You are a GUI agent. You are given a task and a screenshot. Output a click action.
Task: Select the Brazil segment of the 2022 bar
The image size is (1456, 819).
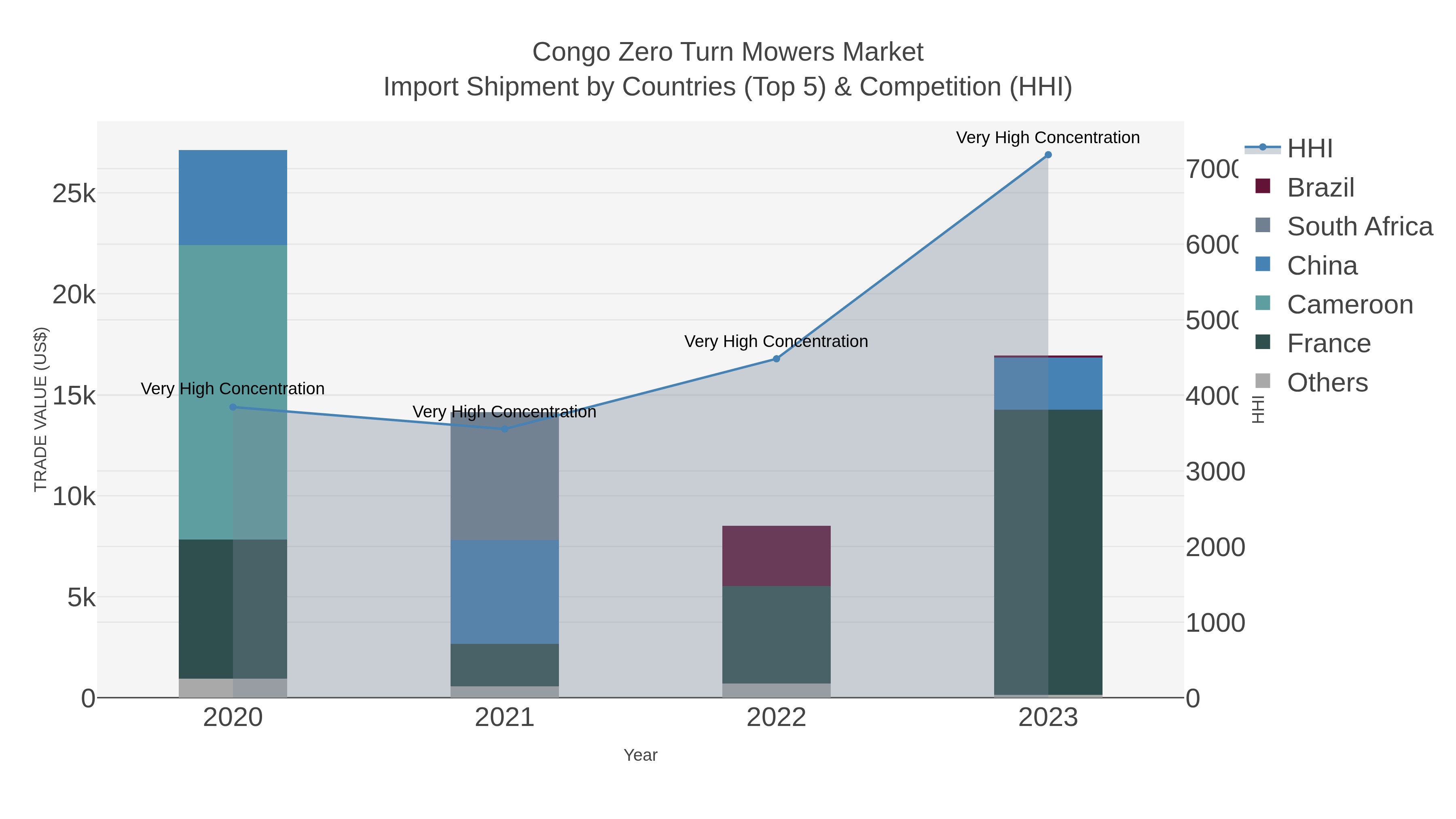(x=776, y=556)
